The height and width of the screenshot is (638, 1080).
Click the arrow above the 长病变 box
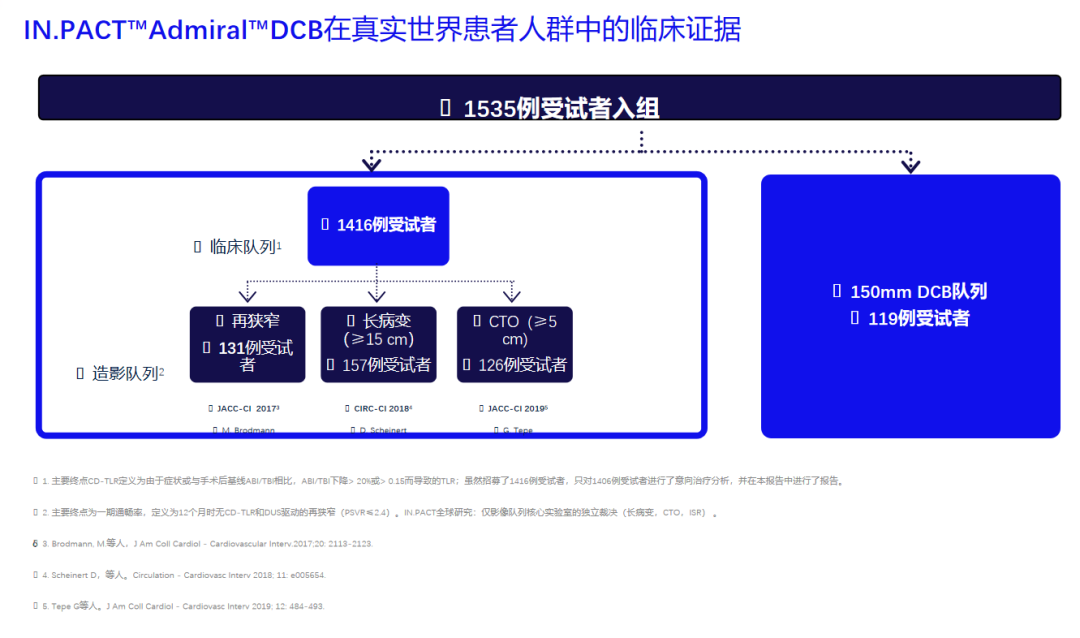point(377,294)
